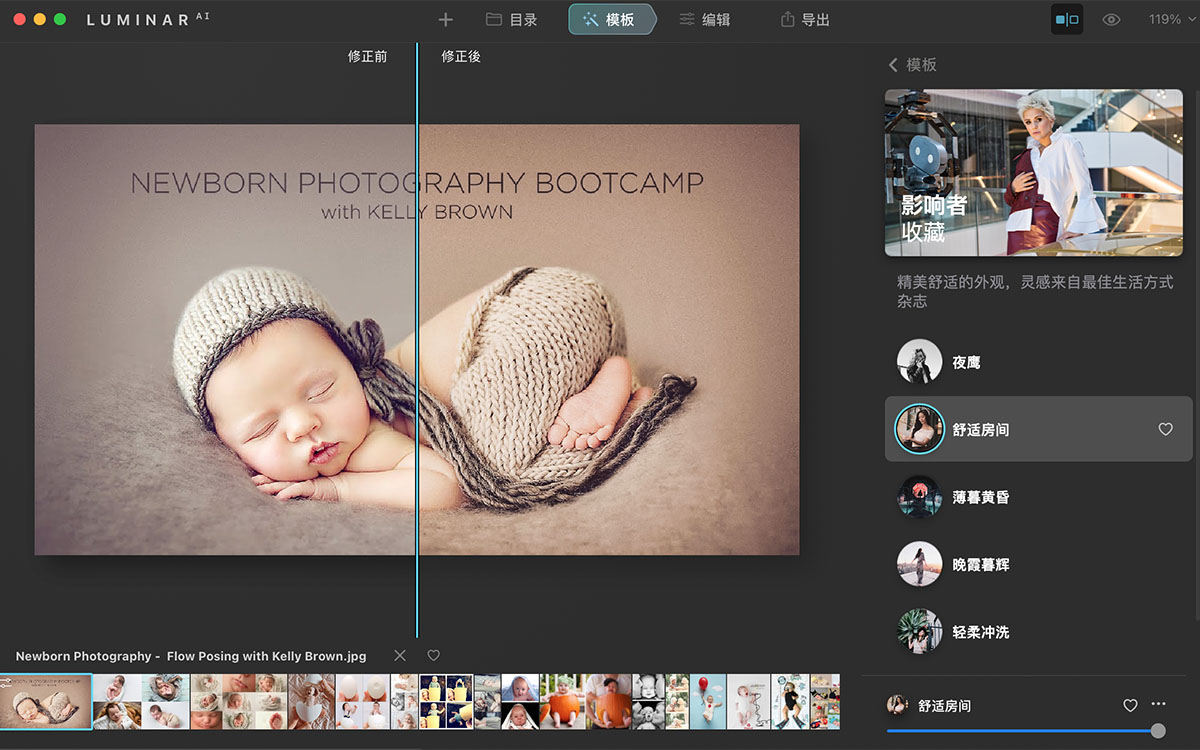Click the newborn photo in the main canvas
This screenshot has width=1200, height=750.
417,340
